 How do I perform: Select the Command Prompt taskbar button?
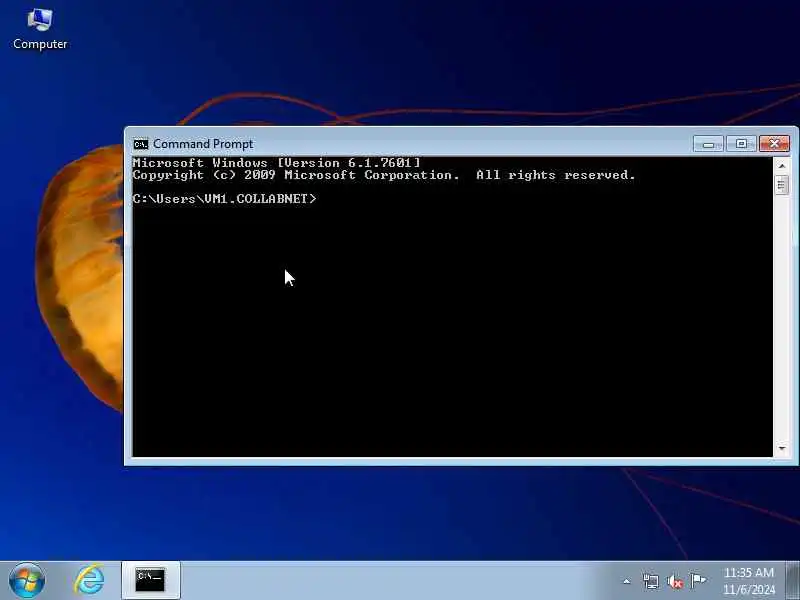coord(151,581)
